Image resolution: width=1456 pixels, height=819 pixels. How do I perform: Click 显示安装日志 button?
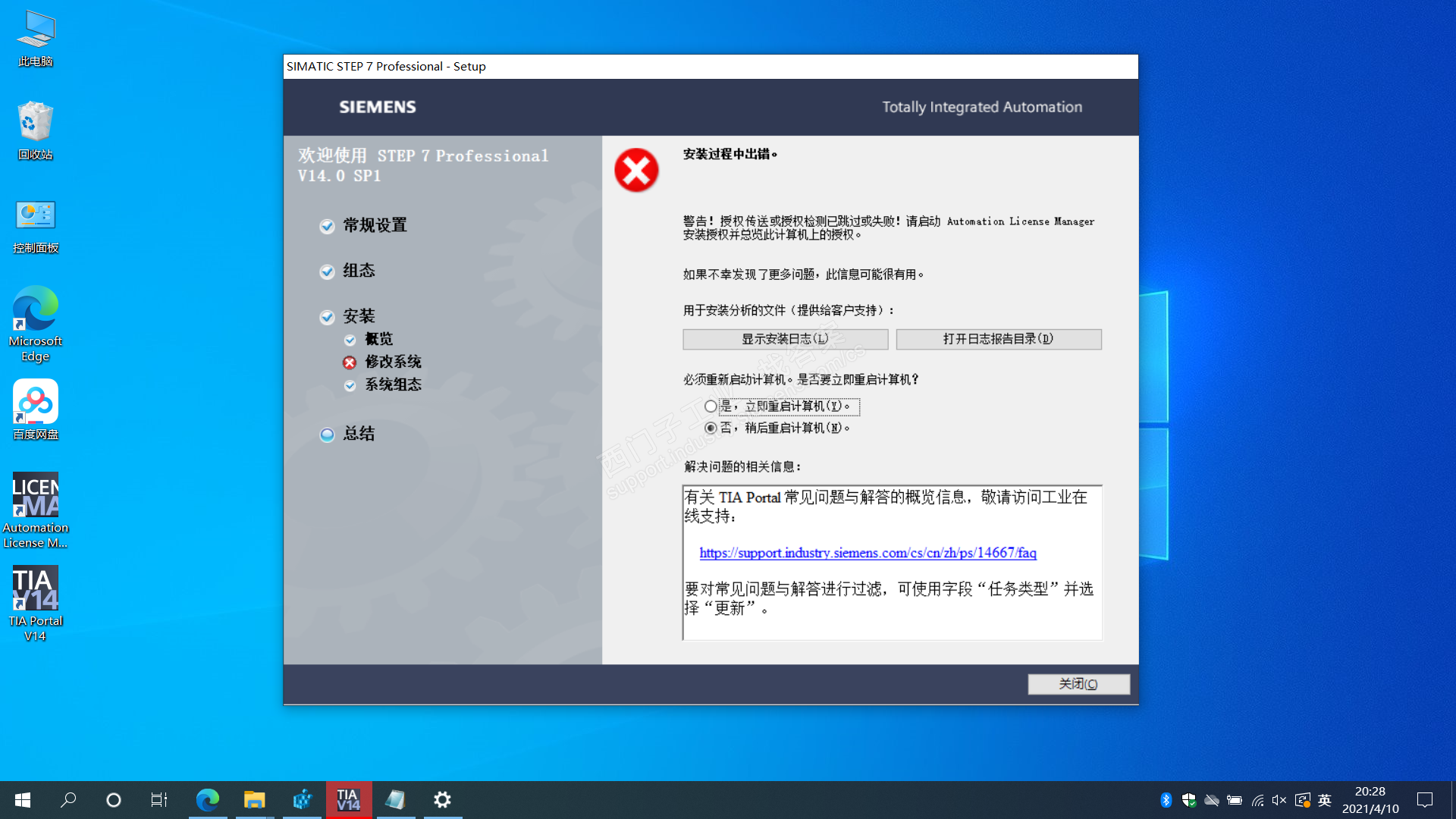click(x=785, y=339)
